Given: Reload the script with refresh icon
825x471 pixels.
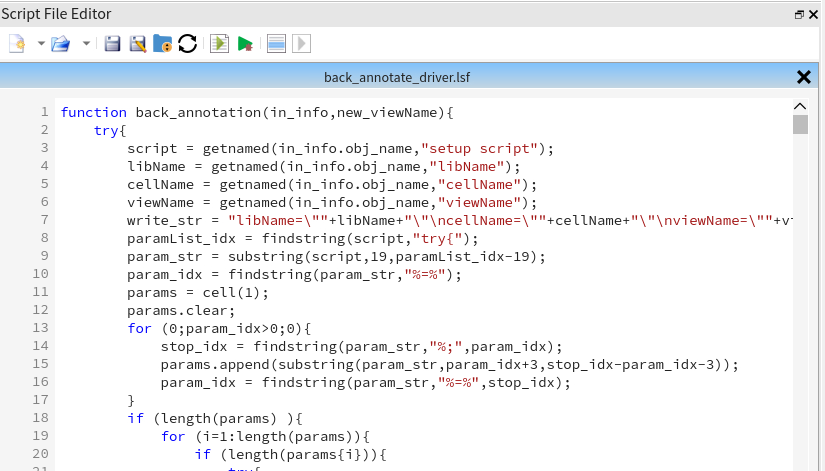Looking at the screenshot, I should (187, 44).
